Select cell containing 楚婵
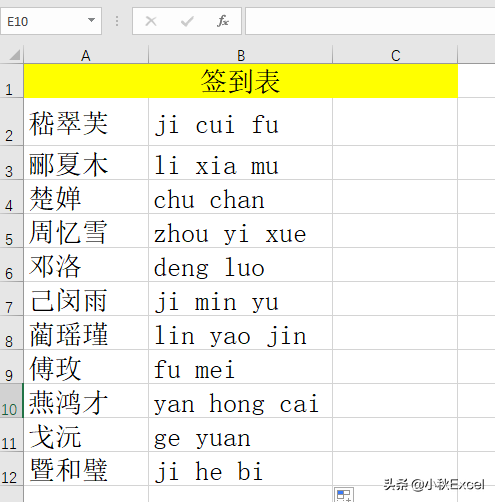495x502 pixels. [86, 197]
